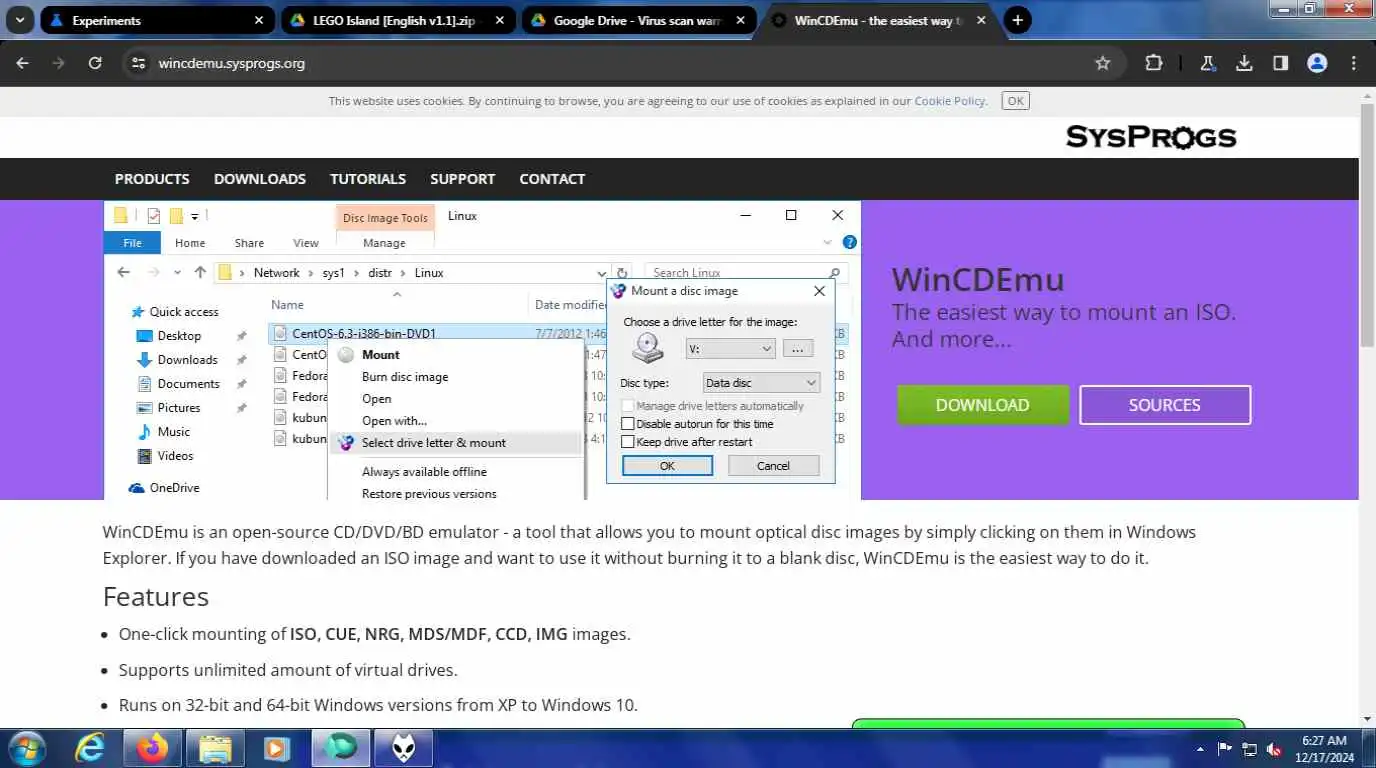Open foobar2000 alien-face taskbar icon
Screen dimensions: 1376x768
click(x=403, y=748)
